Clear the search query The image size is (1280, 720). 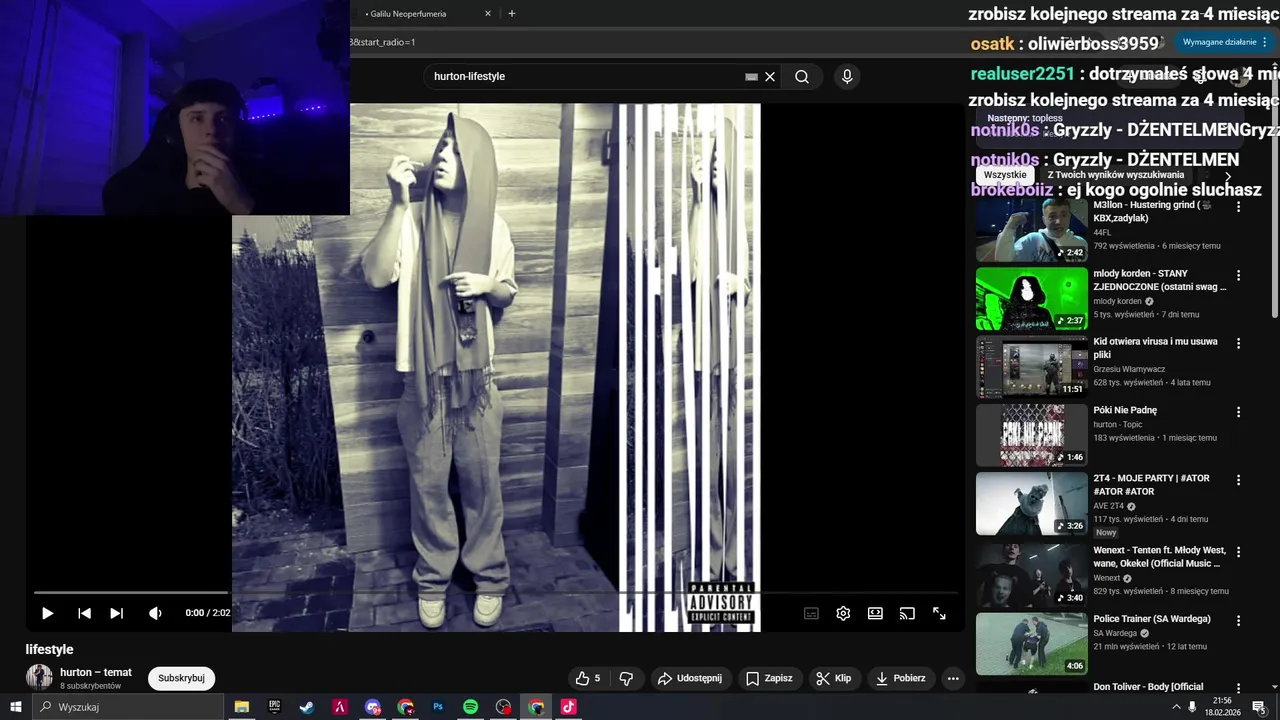pyautogui.click(x=770, y=76)
